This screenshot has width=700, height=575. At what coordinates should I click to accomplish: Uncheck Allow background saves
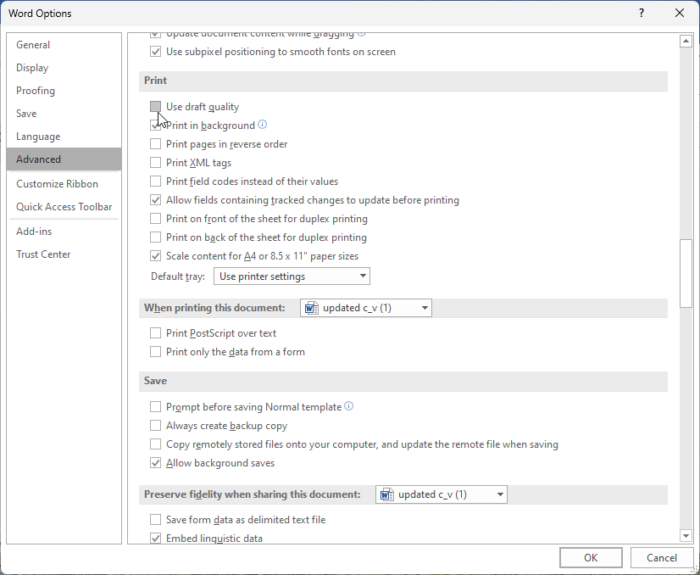point(155,463)
